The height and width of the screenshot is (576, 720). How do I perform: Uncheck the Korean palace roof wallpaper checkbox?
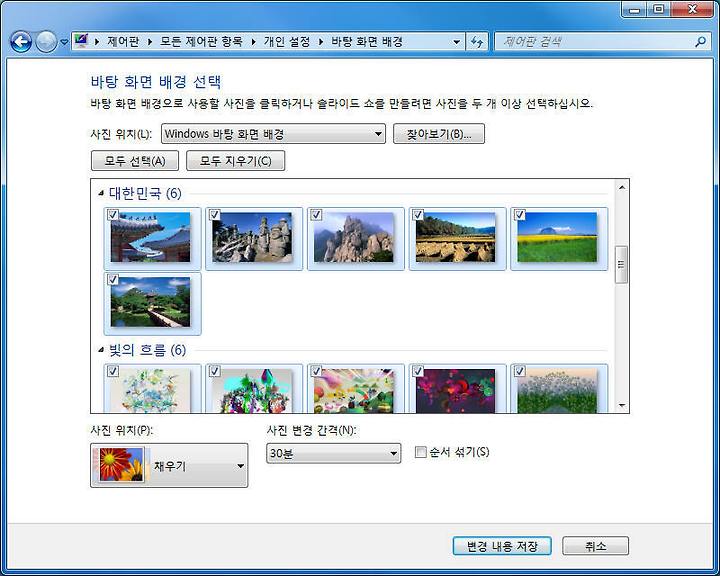(113, 215)
